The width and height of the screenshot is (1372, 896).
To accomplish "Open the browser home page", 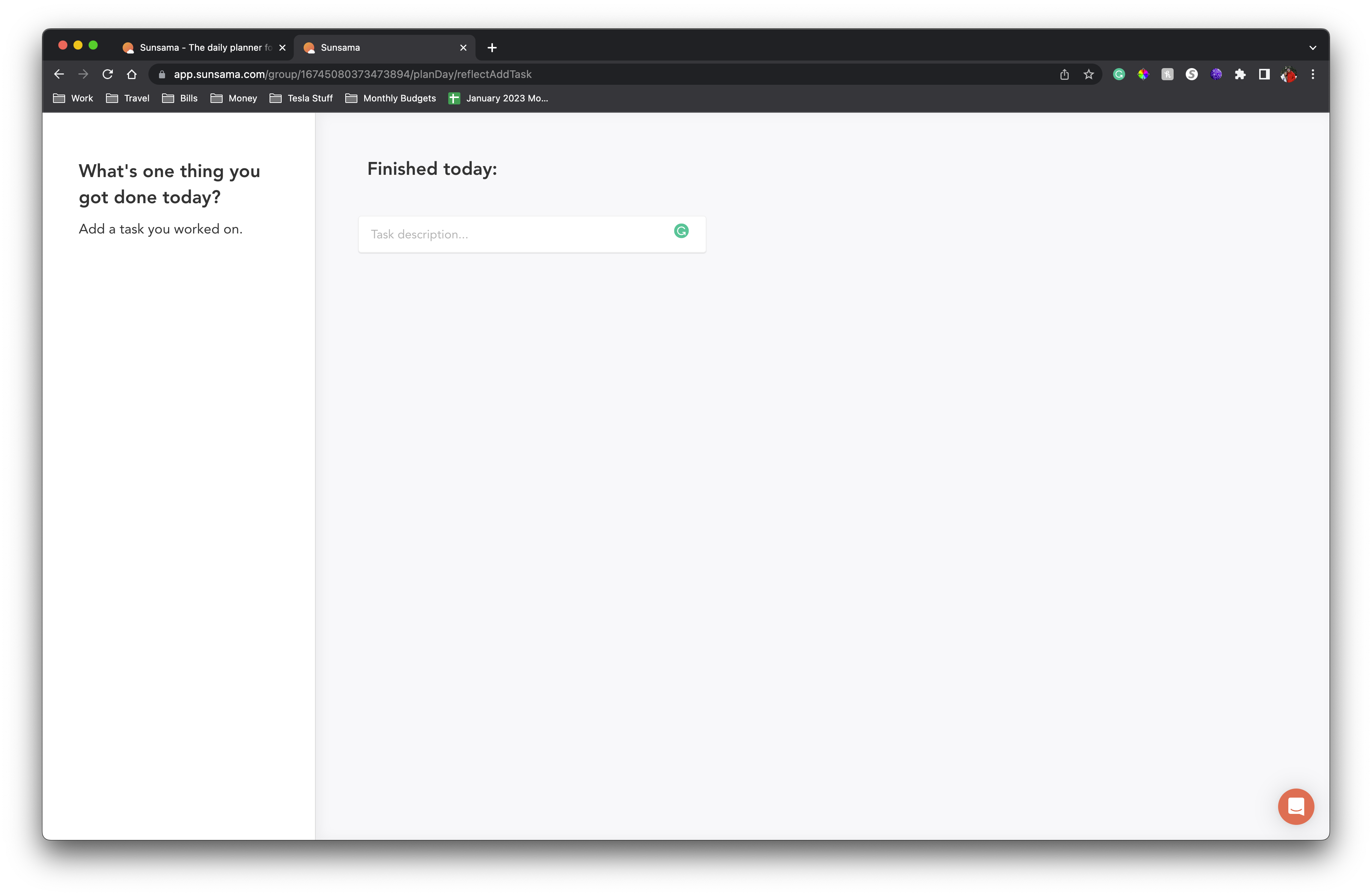I will pos(131,74).
